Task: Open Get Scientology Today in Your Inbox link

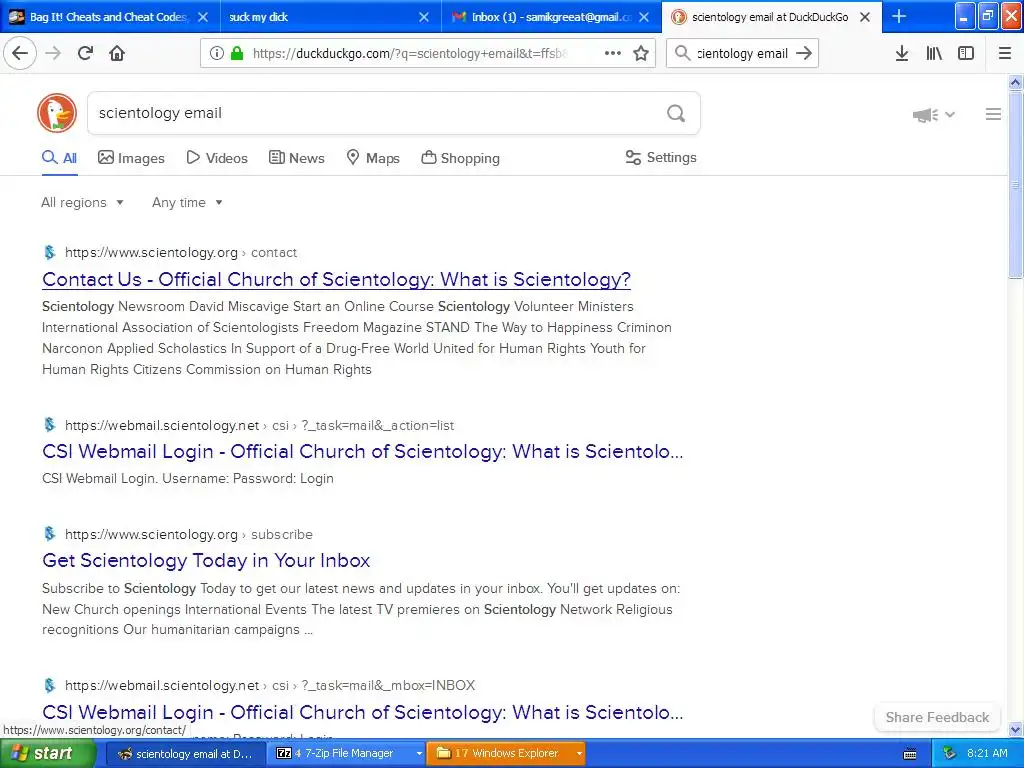Action: 206,560
